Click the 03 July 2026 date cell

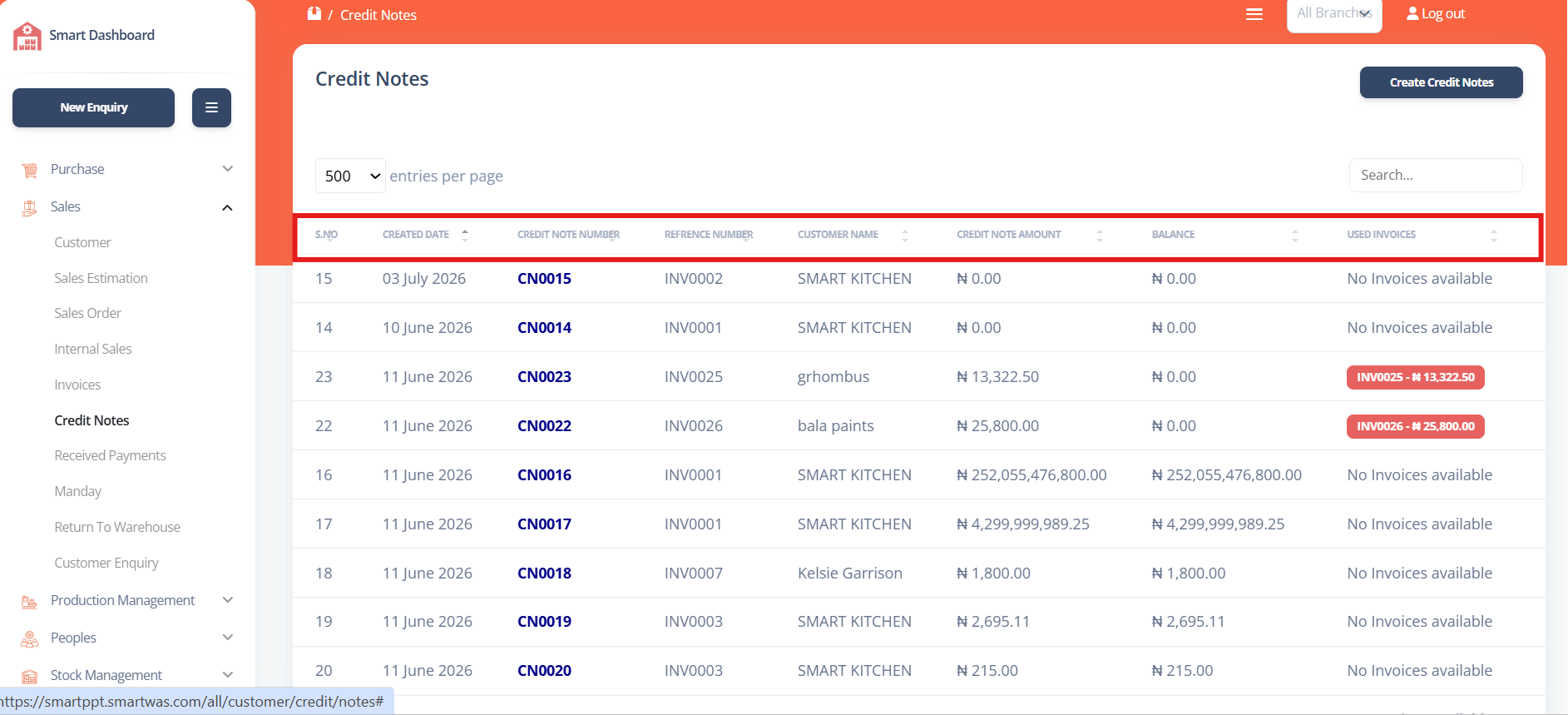pos(423,279)
